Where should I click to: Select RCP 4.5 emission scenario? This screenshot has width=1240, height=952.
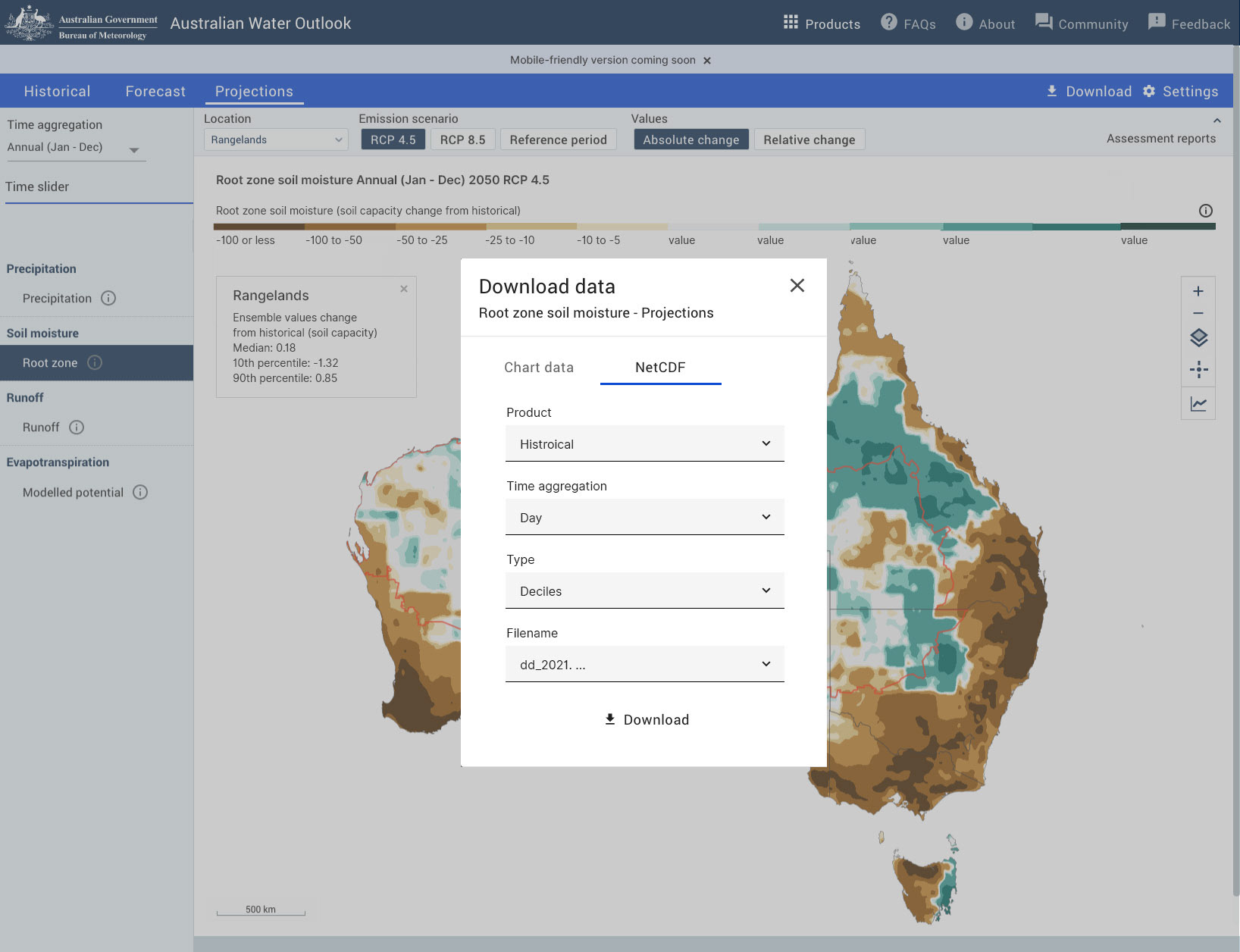pos(393,139)
